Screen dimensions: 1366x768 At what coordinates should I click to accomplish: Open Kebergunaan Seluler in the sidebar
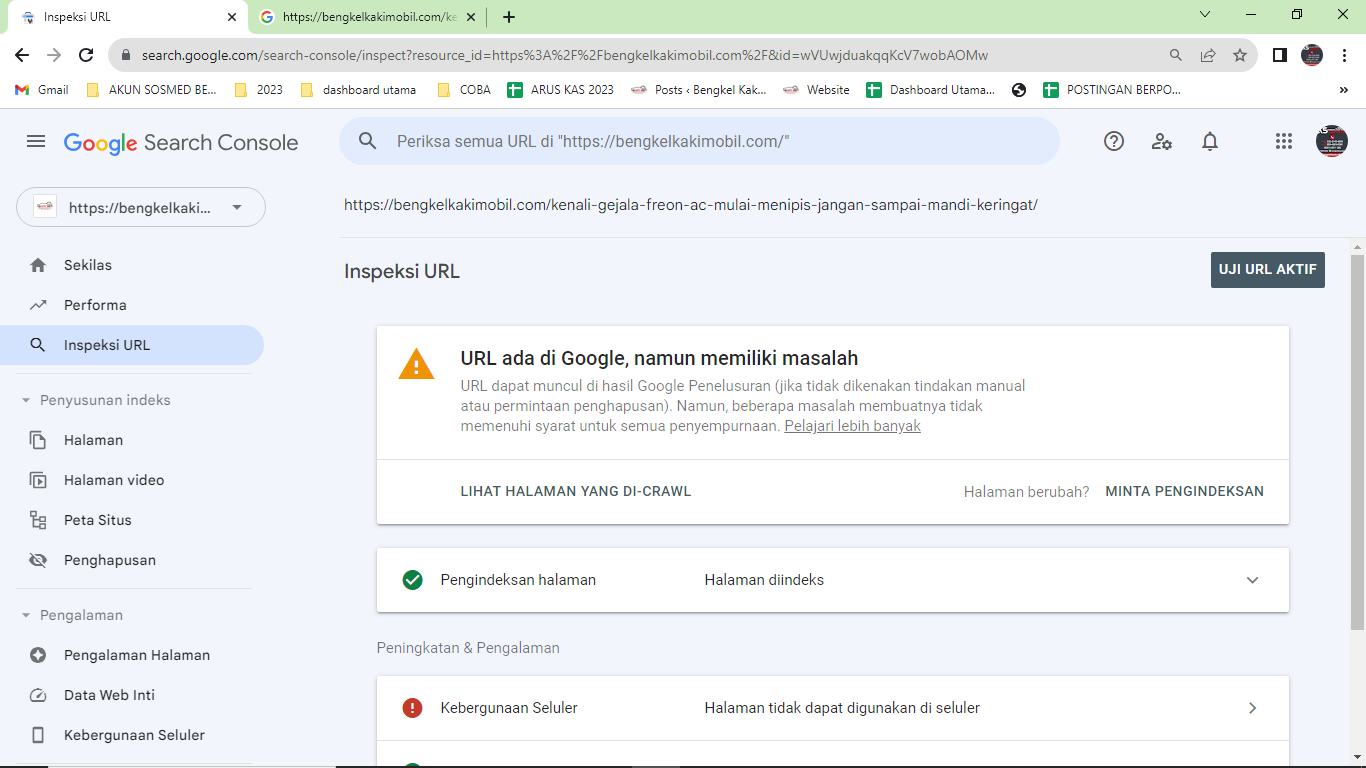132,735
